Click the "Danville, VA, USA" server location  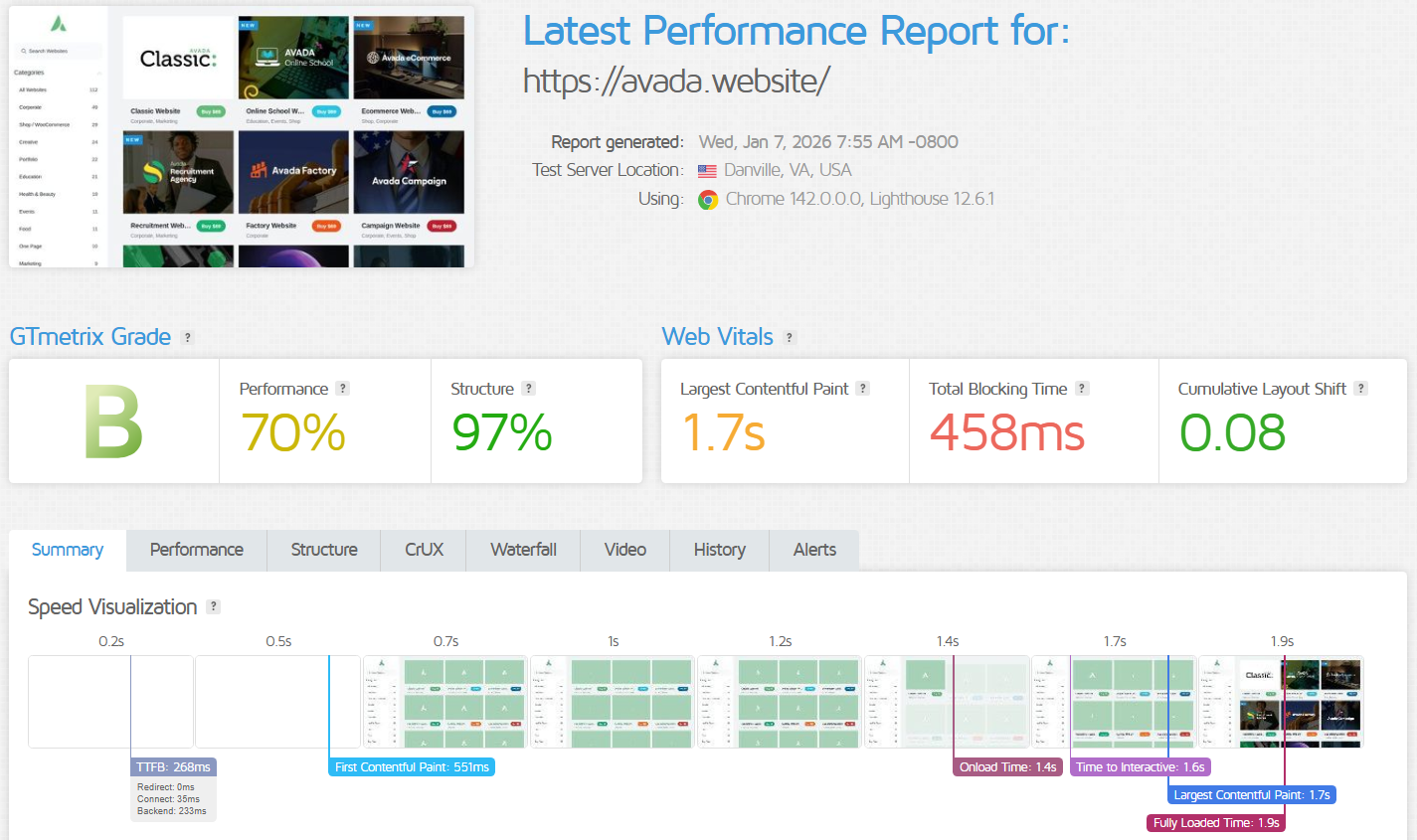click(788, 170)
